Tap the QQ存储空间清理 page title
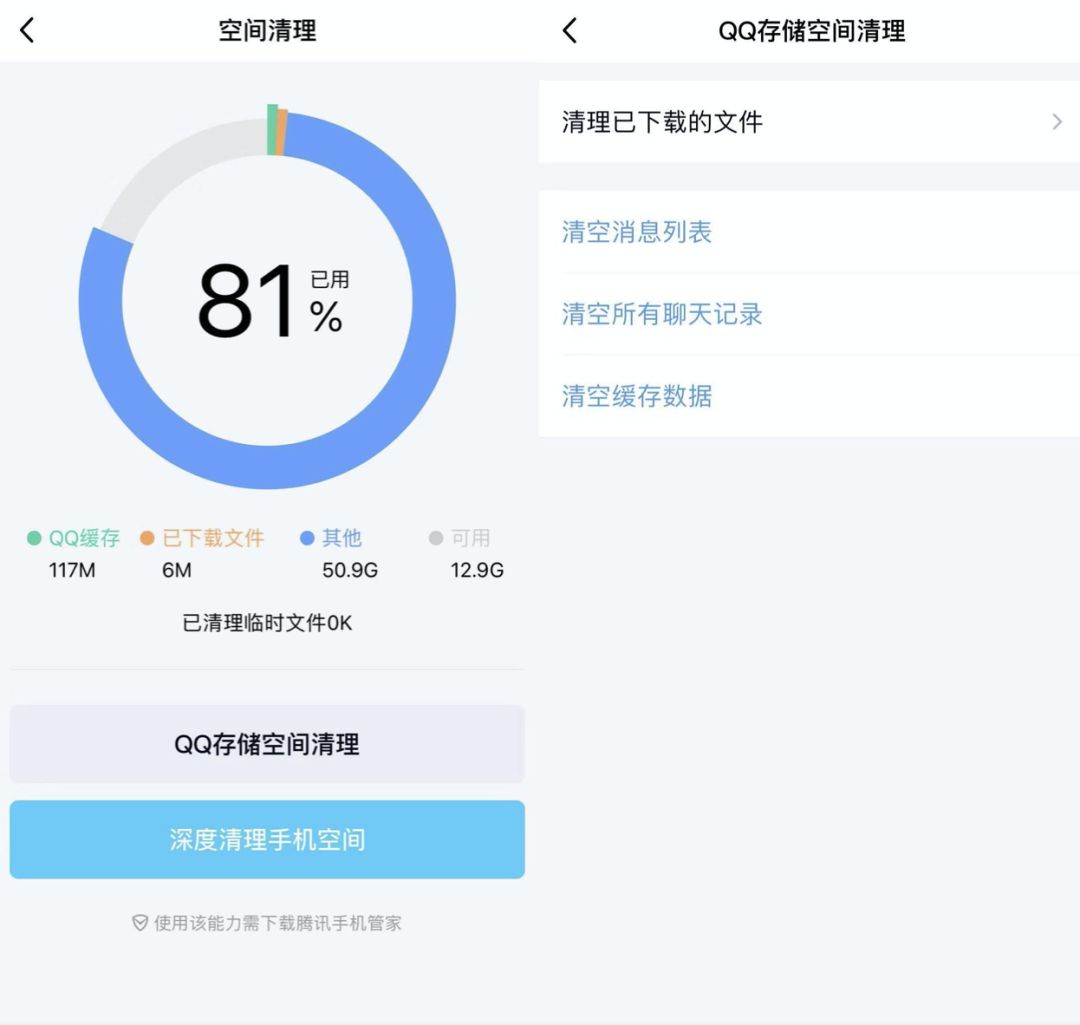The width and height of the screenshot is (1080, 1025). [x=811, y=30]
